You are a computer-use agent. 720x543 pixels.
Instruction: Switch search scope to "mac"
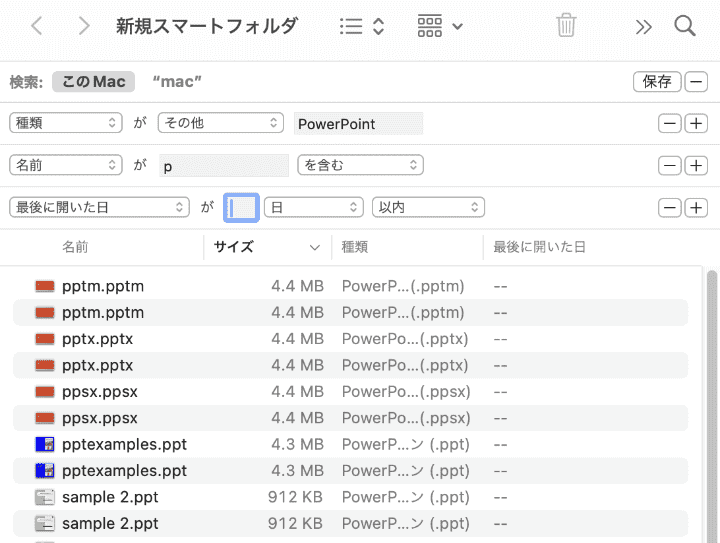(177, 81)
